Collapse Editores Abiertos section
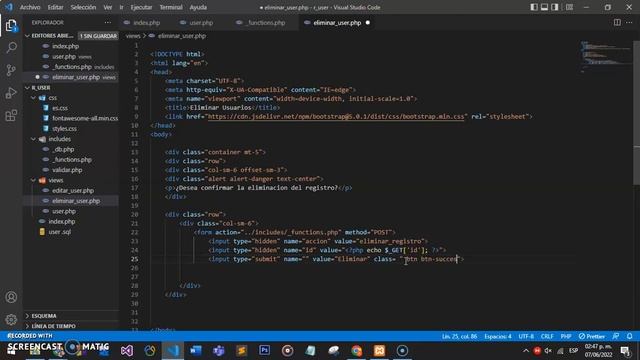This screenshot has width=640, height=360. click(x=52, y=36)
